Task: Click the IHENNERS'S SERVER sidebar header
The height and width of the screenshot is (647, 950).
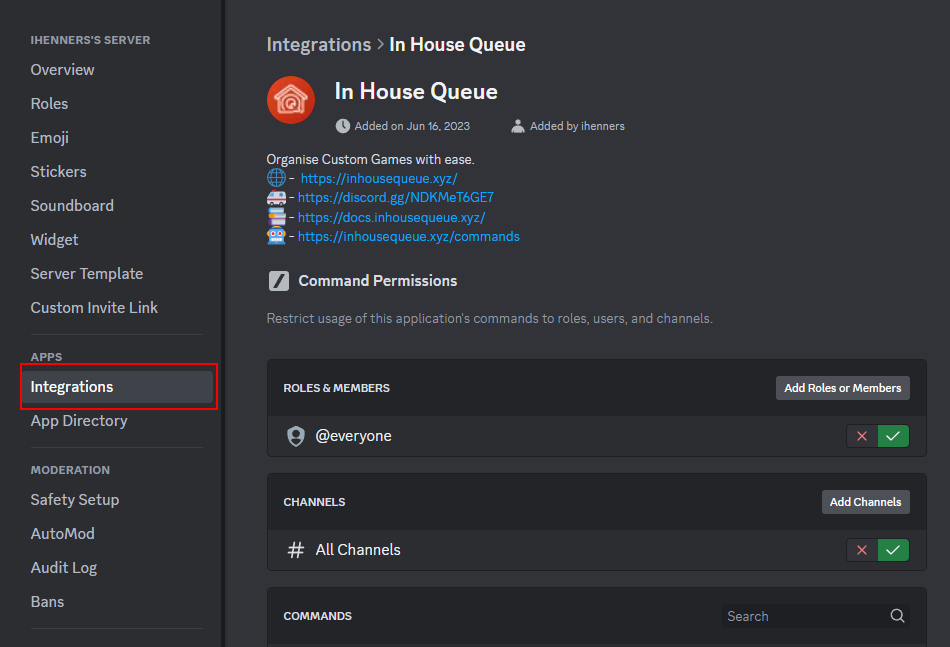Action: coord(90,40)
